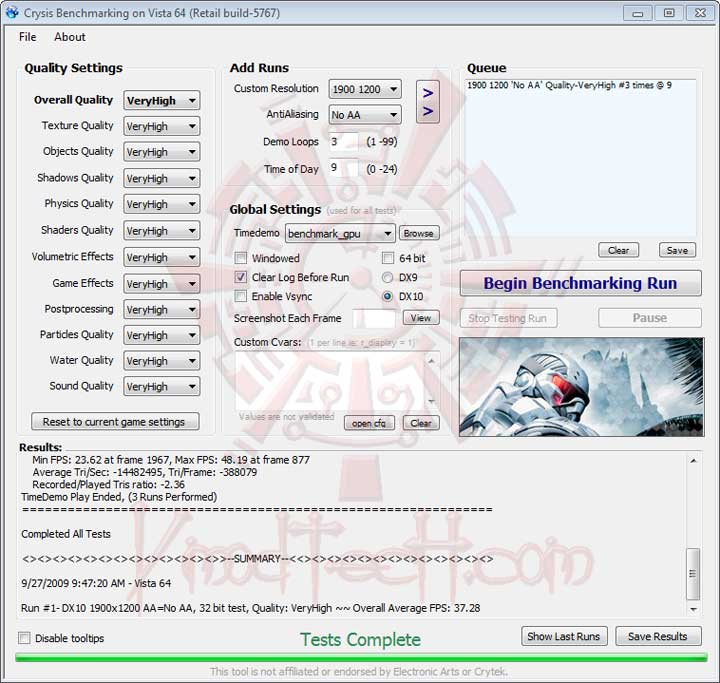Clear the Custom Cvars box
720x683 pixels.
coord(421,423)
